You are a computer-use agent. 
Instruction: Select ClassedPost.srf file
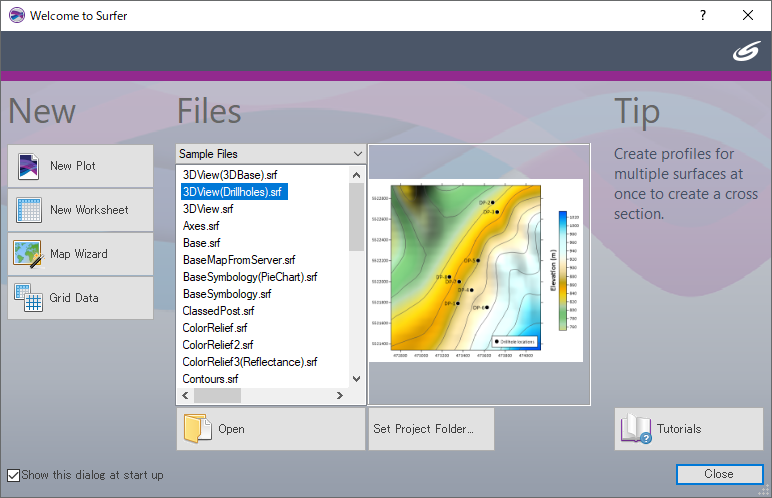(218, 311)
